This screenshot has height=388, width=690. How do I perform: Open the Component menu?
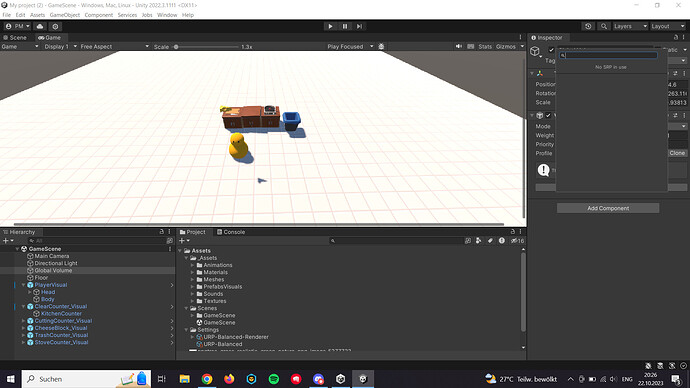[99, 15]
